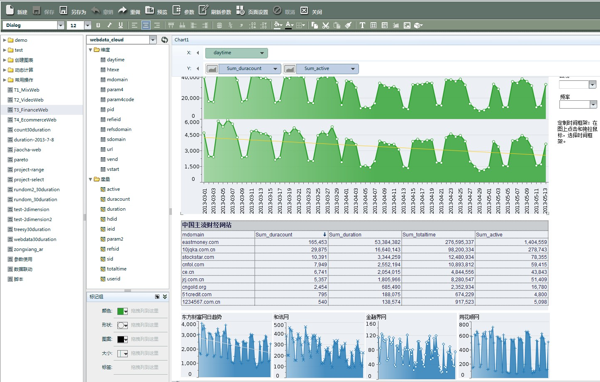Insert text with the T icon
Image resolution: width=600 pixels, height=382 pixels.
click(362, 25)
